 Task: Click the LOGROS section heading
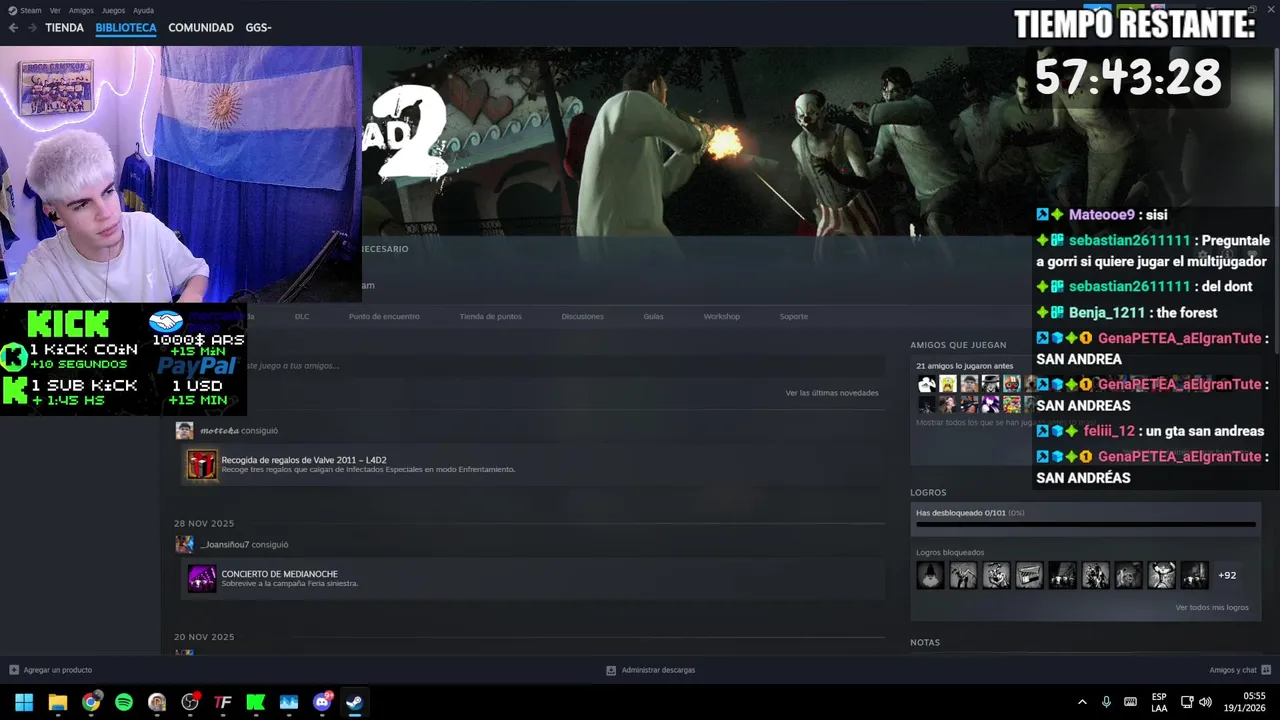coord(928,492)
